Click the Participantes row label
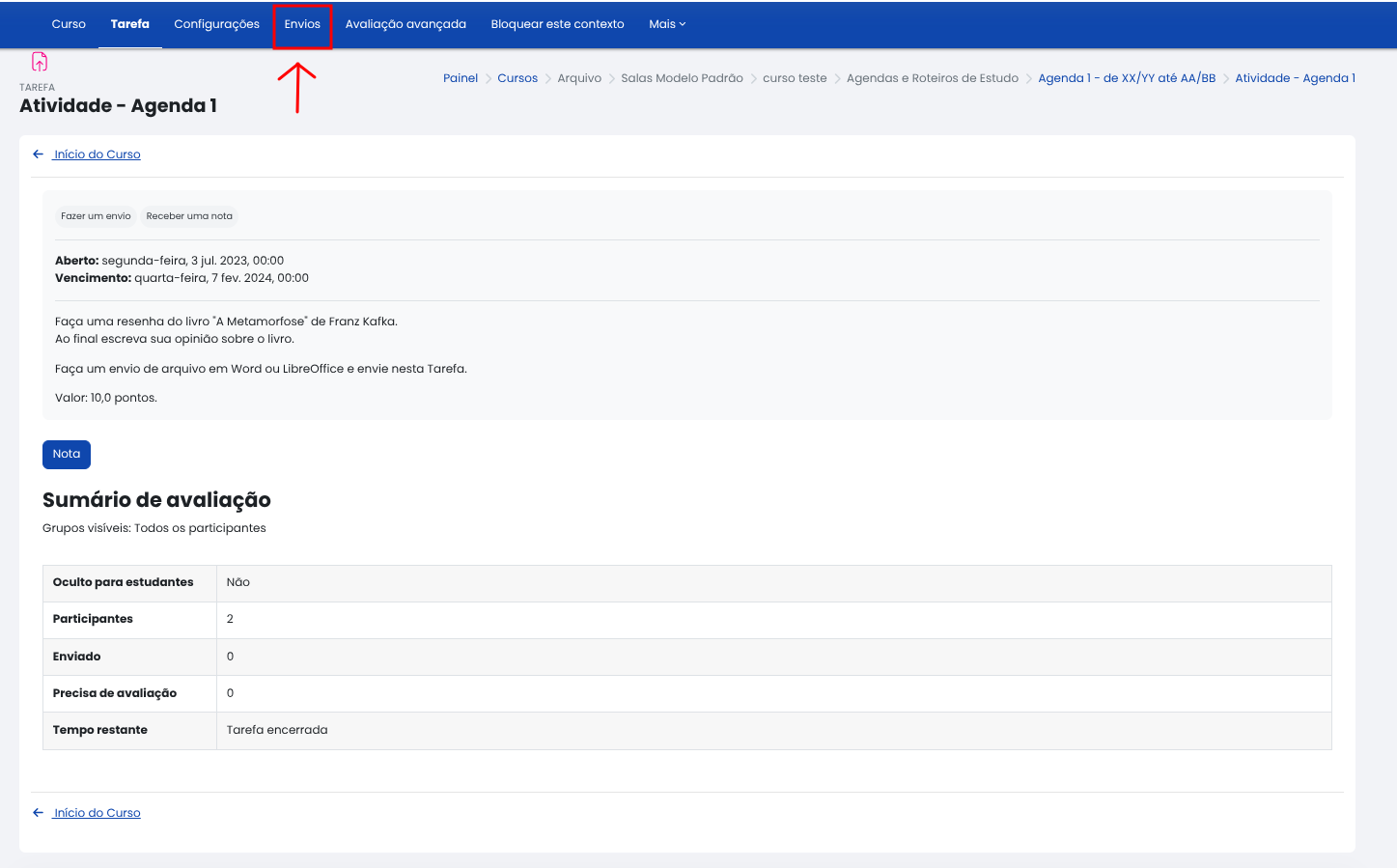The height and width of the screenshot is (868, 1397). click(x=93, y=619)
